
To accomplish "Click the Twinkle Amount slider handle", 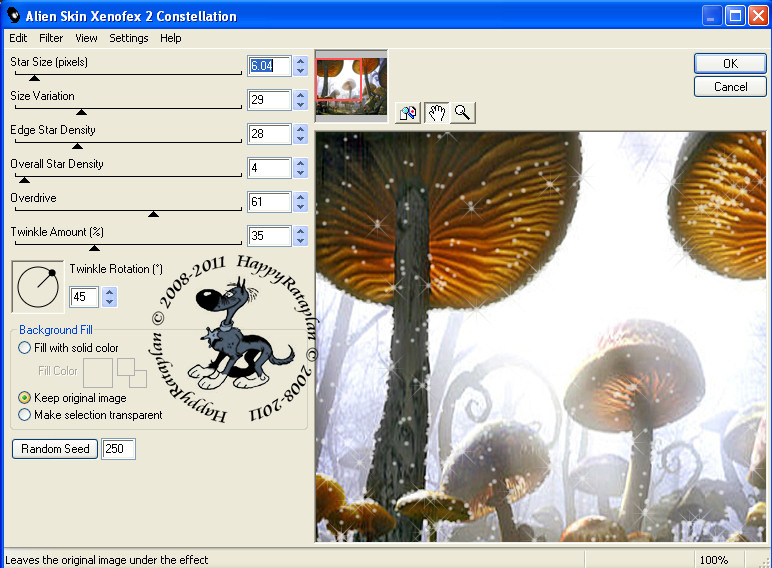I will click(94, 248).
